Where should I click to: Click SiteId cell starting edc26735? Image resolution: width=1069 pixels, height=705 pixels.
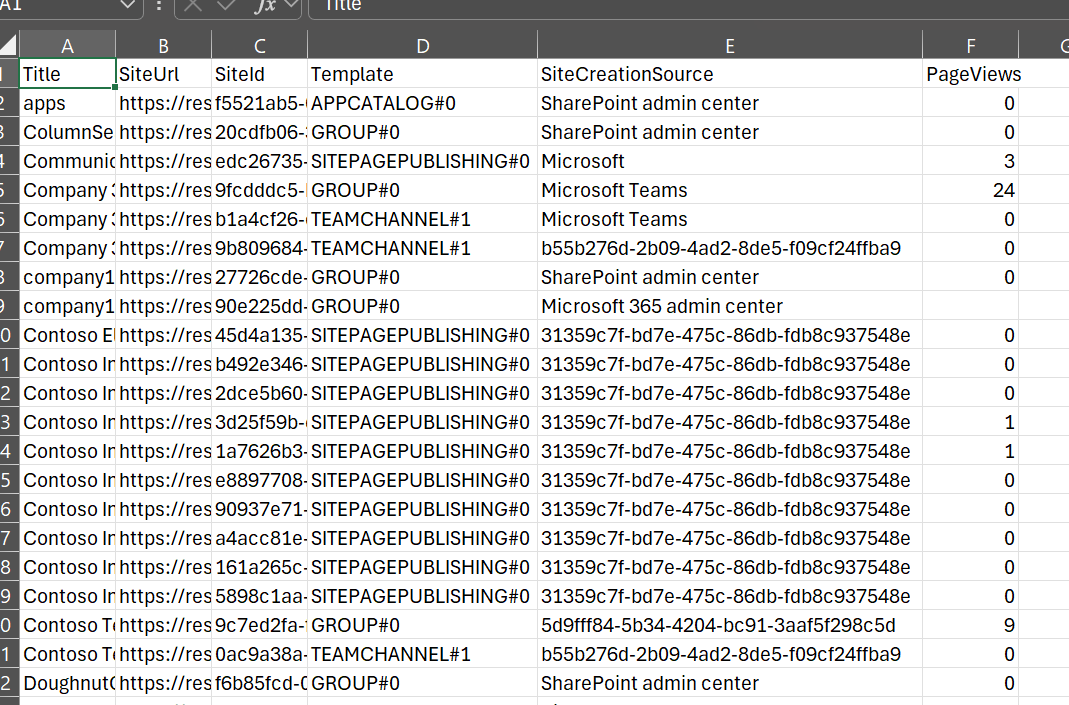[x=260, y=161]
